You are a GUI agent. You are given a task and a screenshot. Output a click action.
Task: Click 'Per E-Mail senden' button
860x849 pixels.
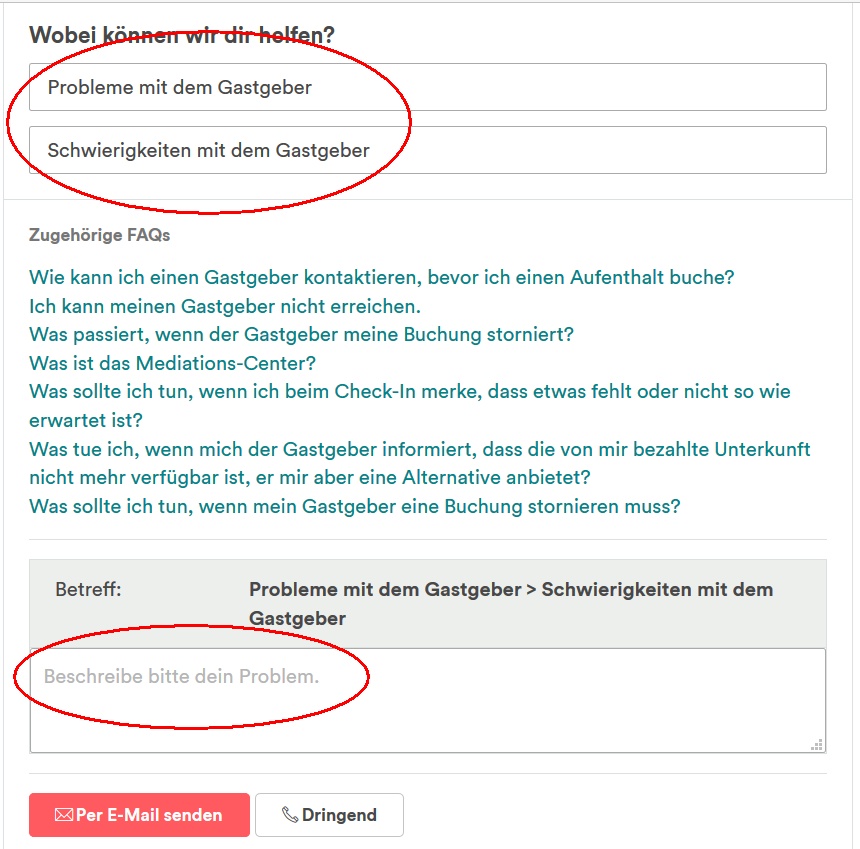coord(139,814)
